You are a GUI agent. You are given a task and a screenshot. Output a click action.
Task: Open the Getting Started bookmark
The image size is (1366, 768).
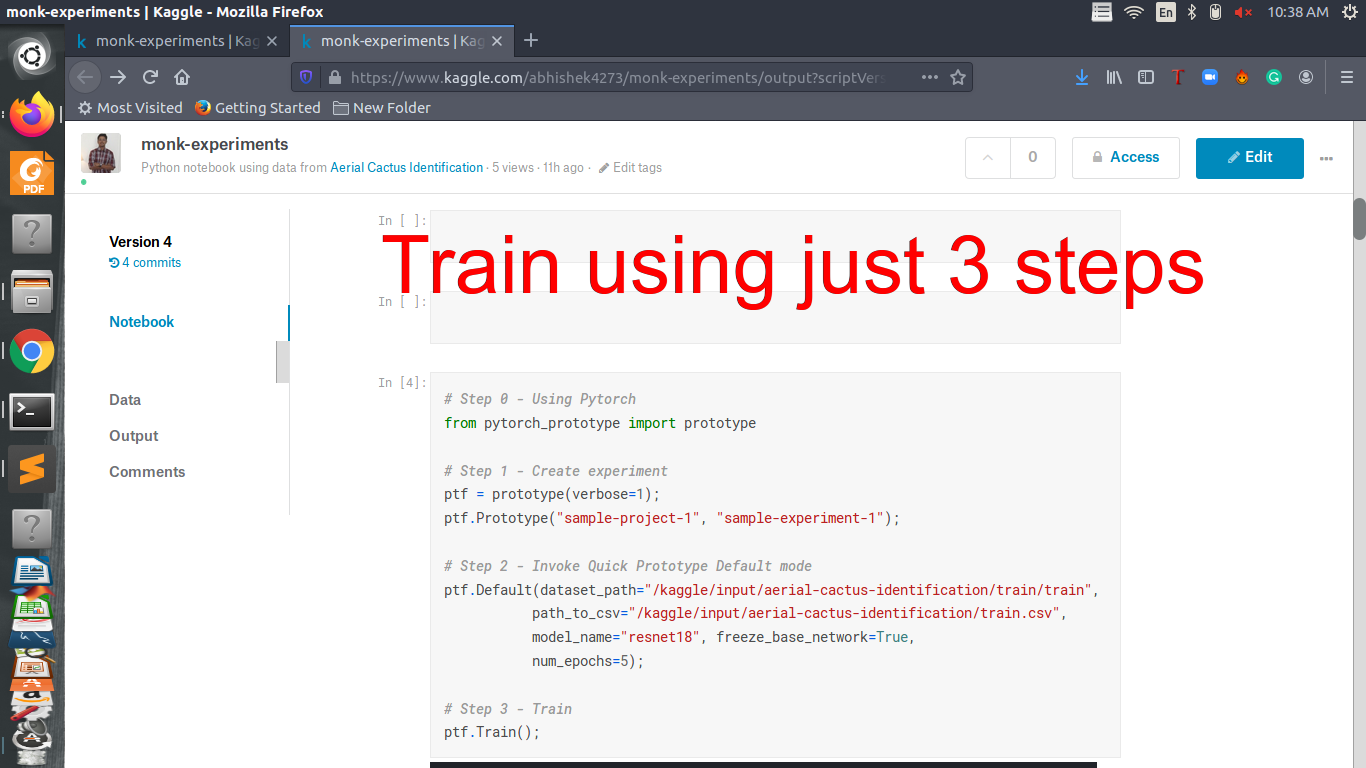tap(258, 107)
